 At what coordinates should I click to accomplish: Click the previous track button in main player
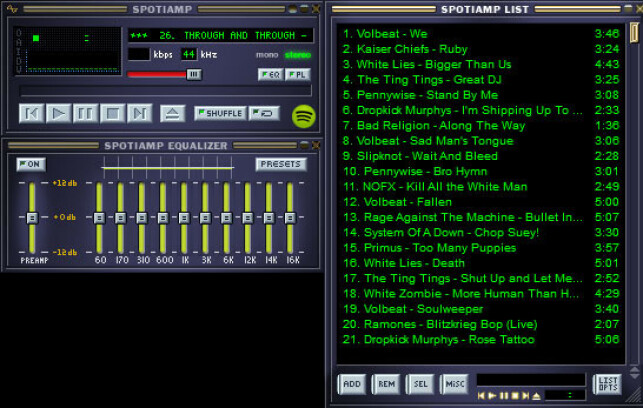32,114
